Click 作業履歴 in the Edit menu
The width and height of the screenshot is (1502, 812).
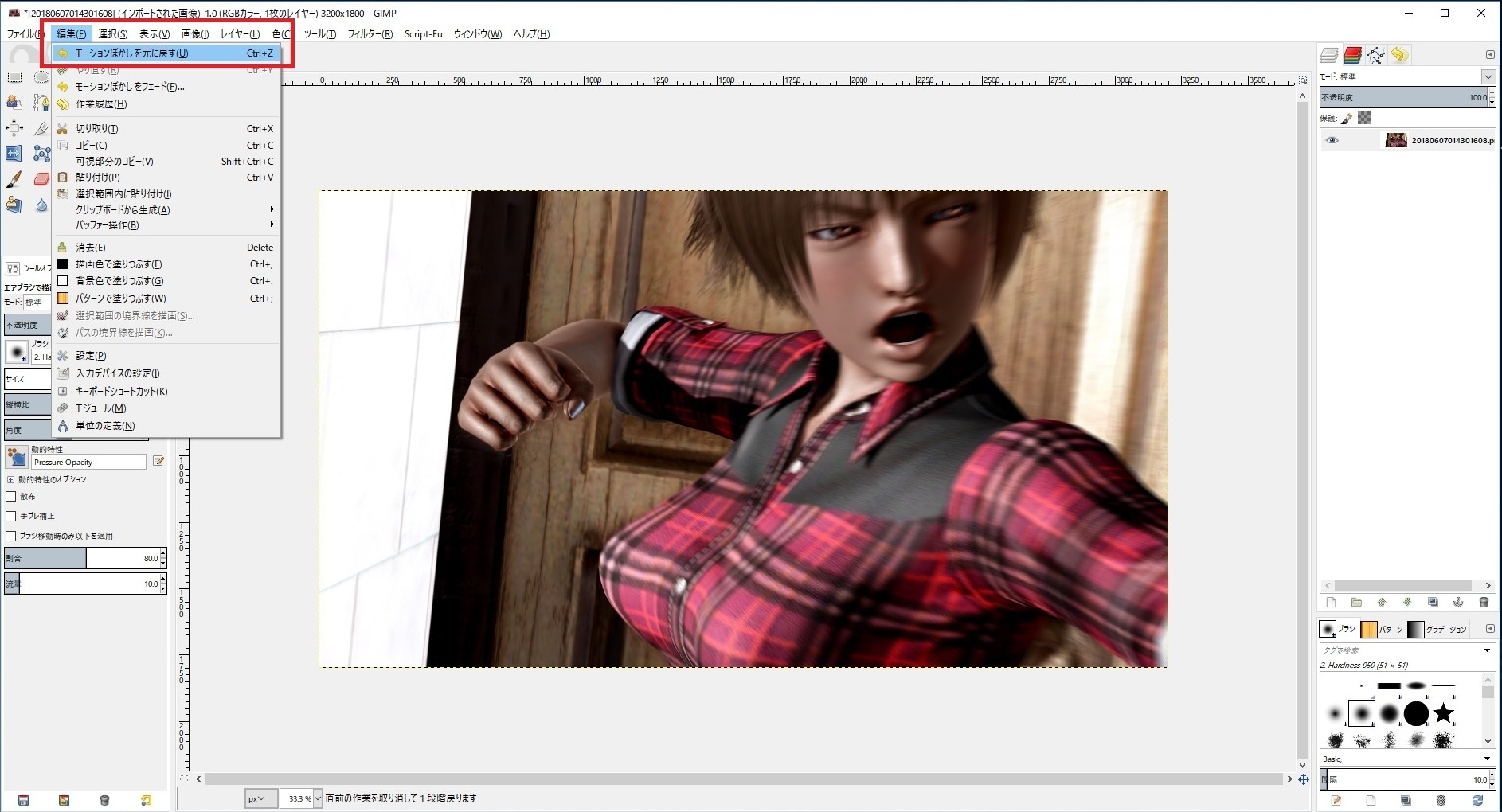pos(166,104)
